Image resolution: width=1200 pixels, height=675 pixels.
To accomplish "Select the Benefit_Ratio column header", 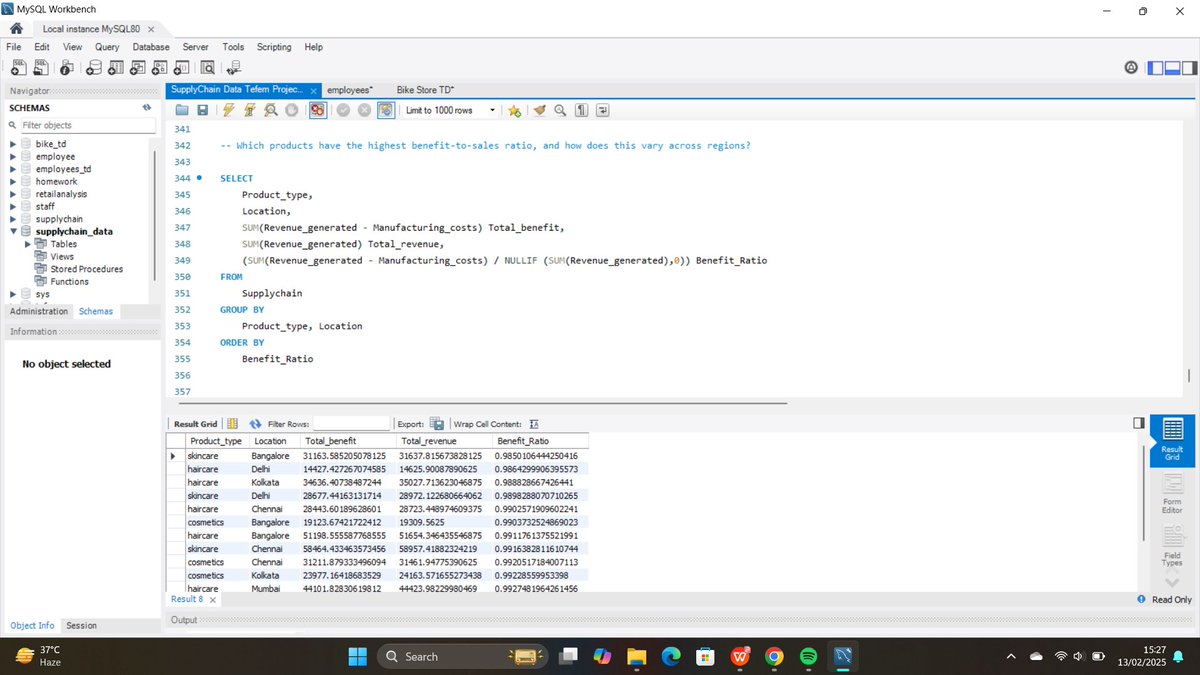I will pyautogui.click(x=539, y=441).
